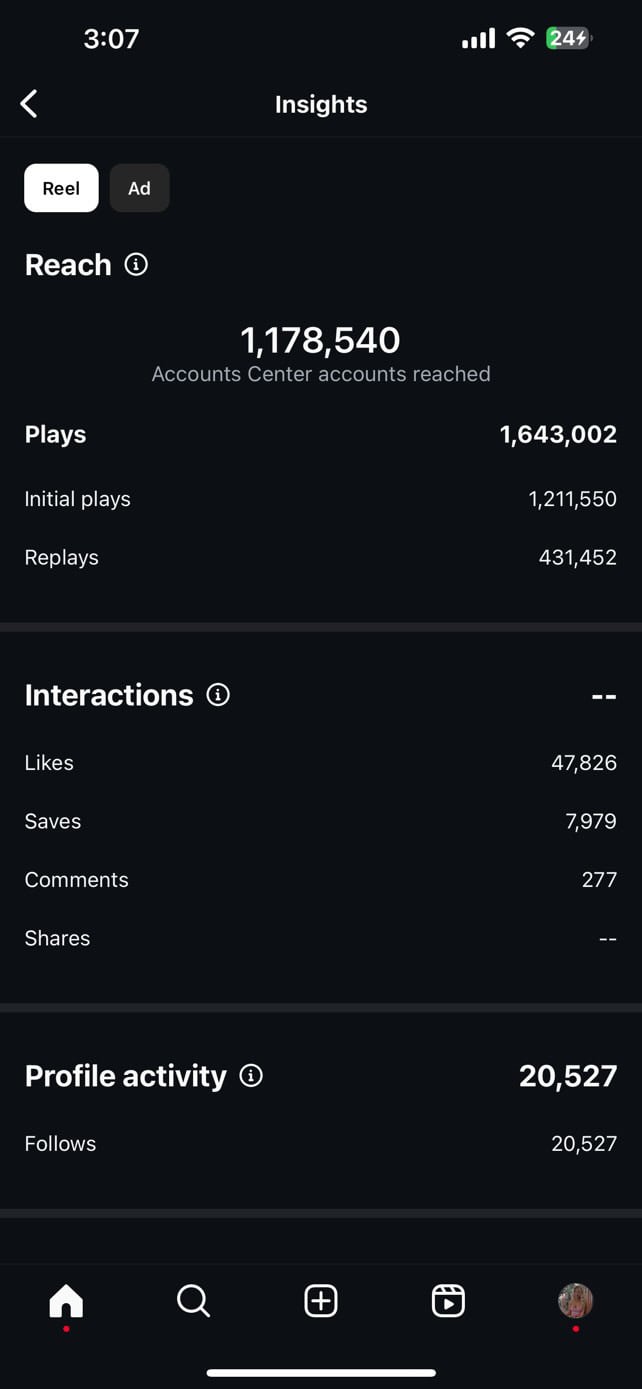Tap the Saves row
642x1389 pixels.
pyautogui.click(x=321, y=821)
